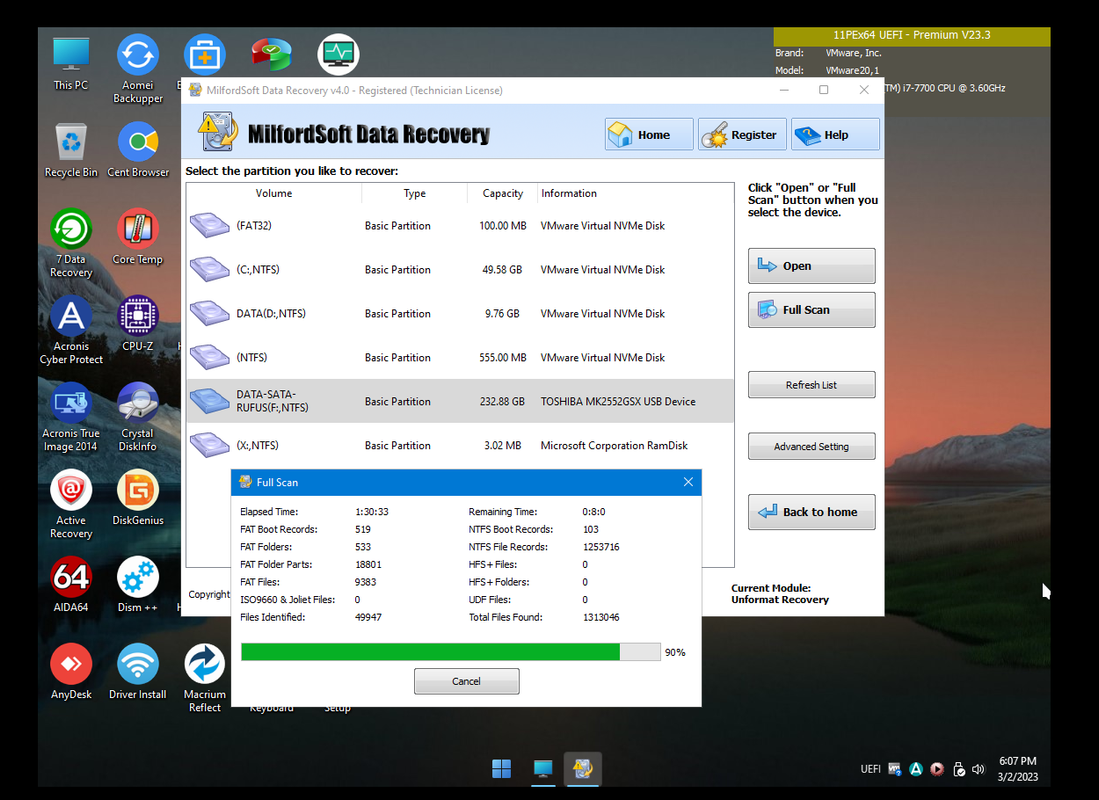Click the Full Scan progress bar
This screenshot has height=800, width=1099.
point(450,652)
